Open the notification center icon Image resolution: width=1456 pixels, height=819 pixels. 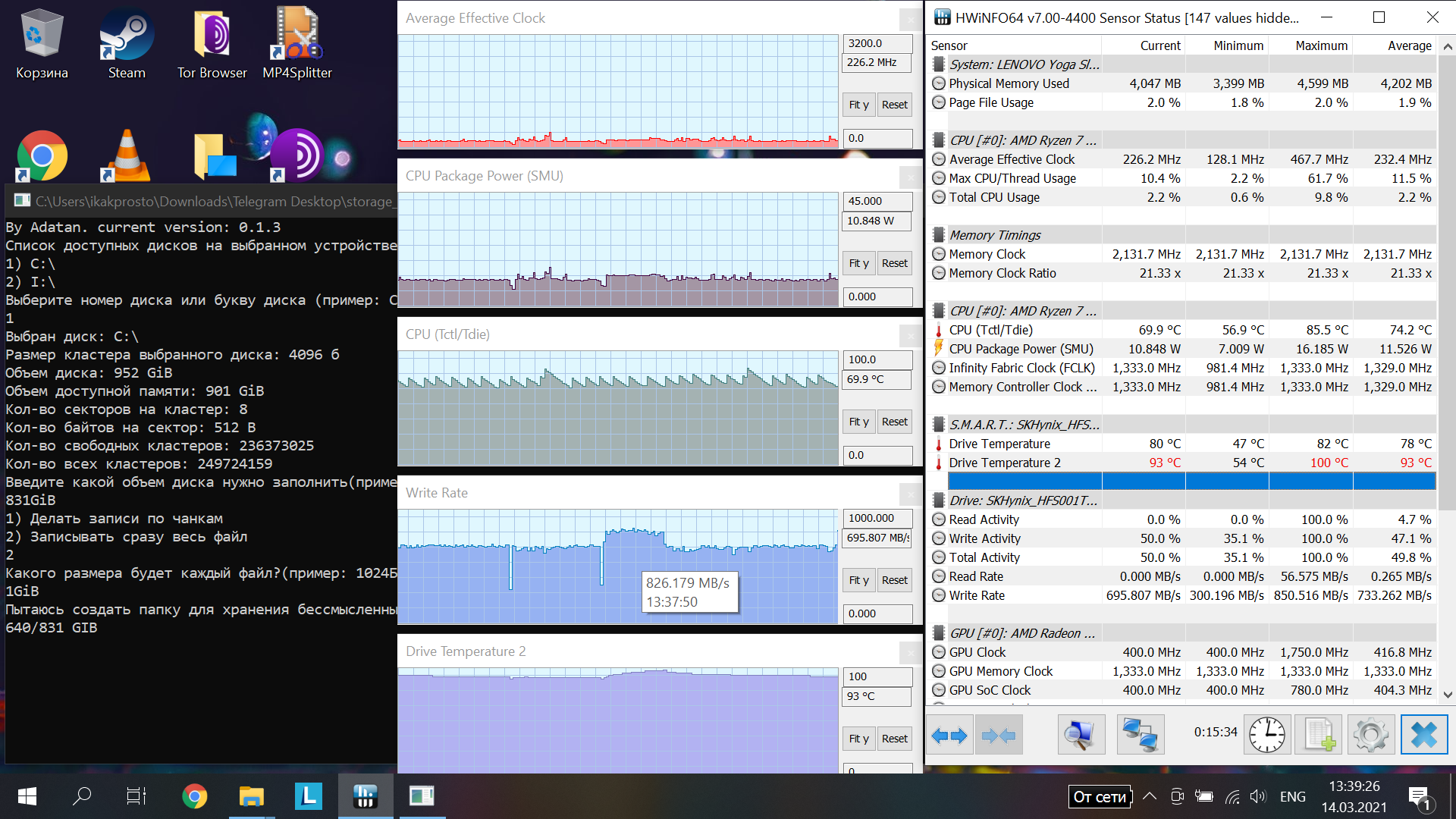[1419, 798]
